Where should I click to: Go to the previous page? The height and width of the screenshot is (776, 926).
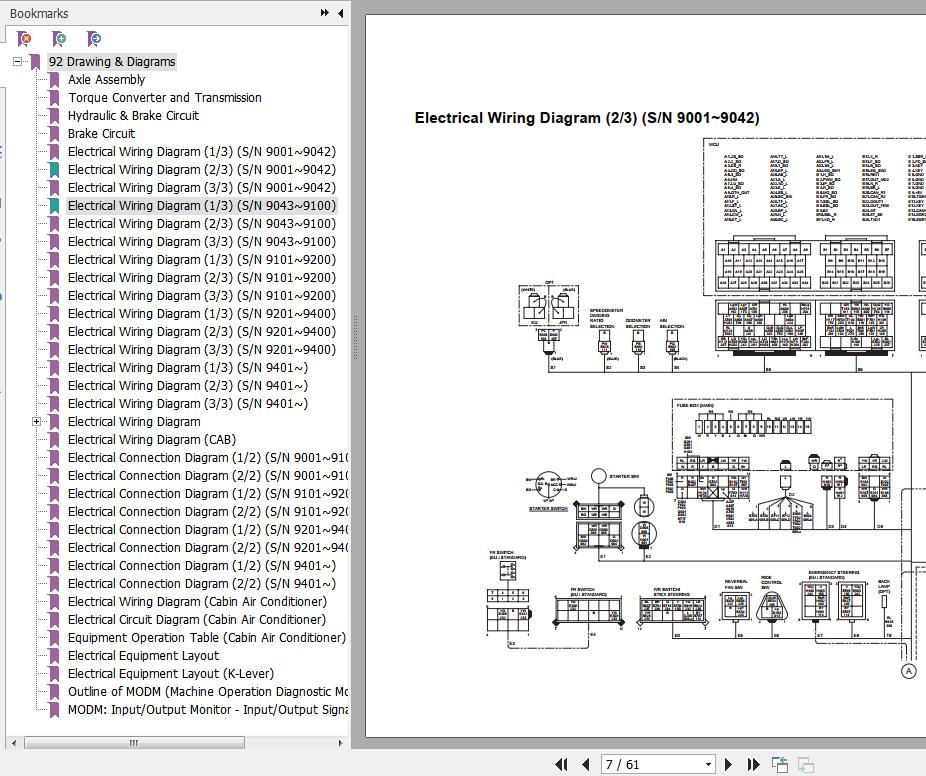click(585, 765)
